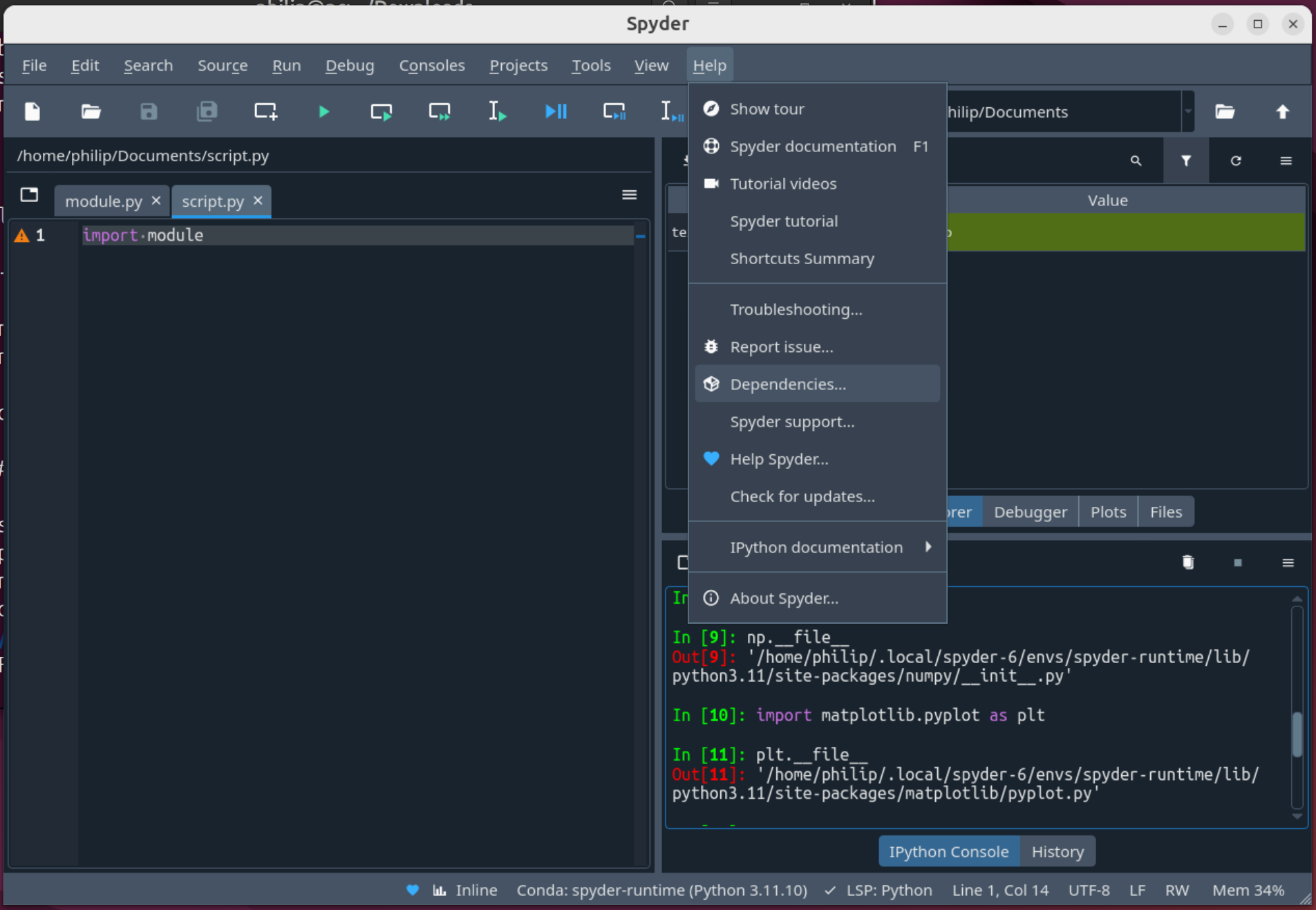The image size is (1316, 910).
Task: Open the Run menu
Action: coord(286,65)
